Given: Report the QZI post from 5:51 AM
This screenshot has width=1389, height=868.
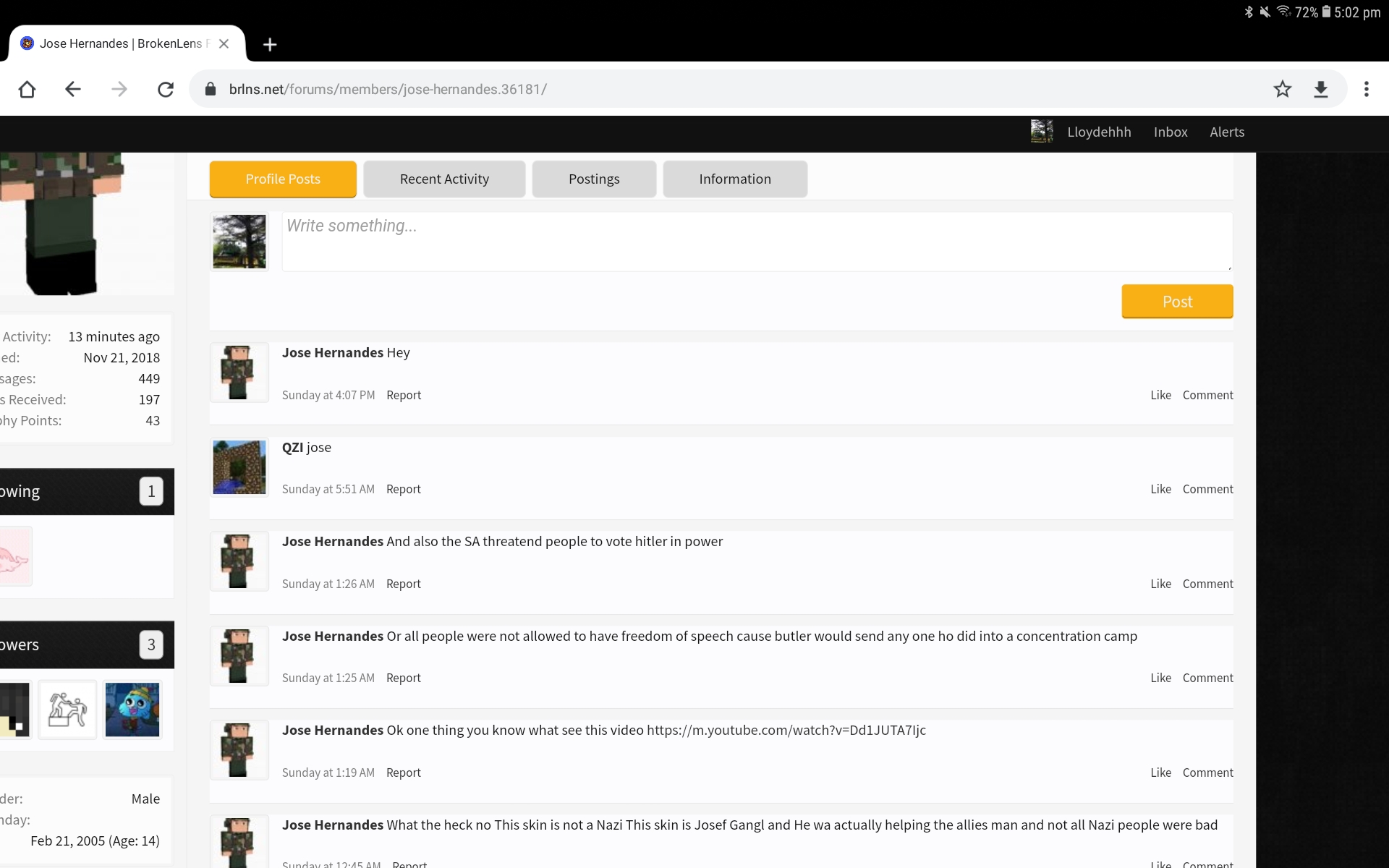Looking at the screenshot, I should click(404, 489).
